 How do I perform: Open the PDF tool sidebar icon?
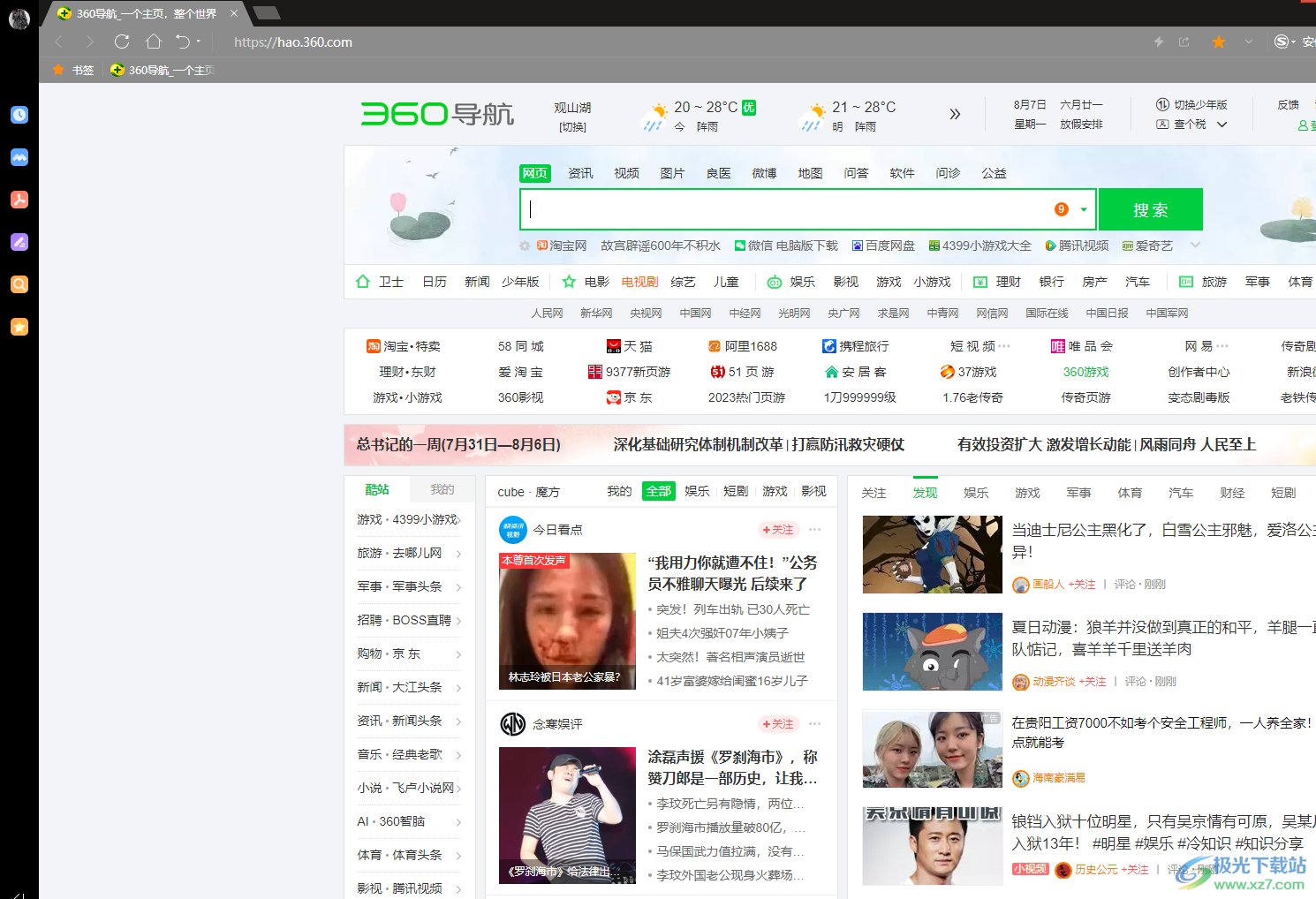point(19,200)
